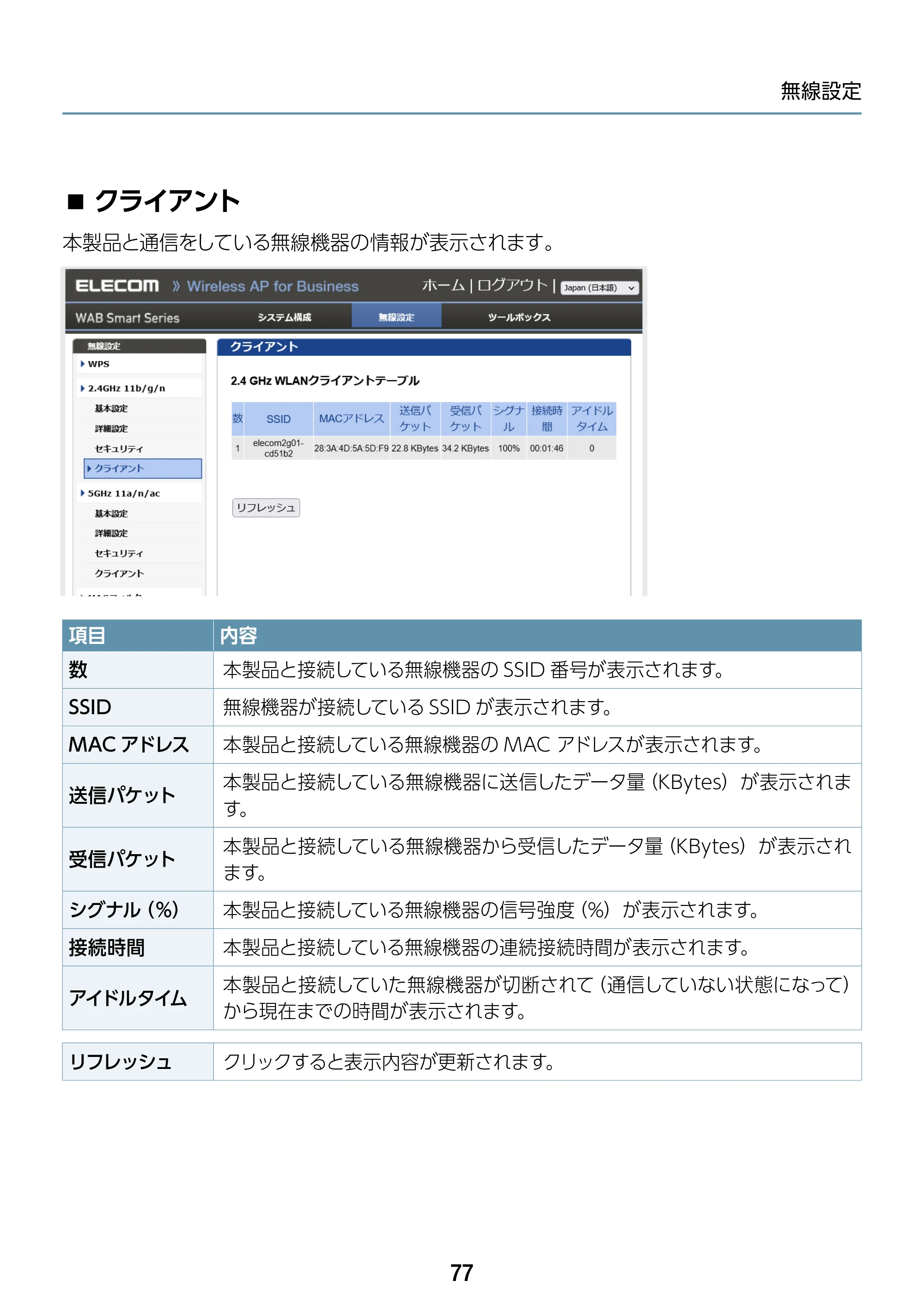Viewport: 924px width, 1311px height.
Task: Open 基本設定 under 5GHz 11a/n/ac
Action: click(x=111, y=513)
